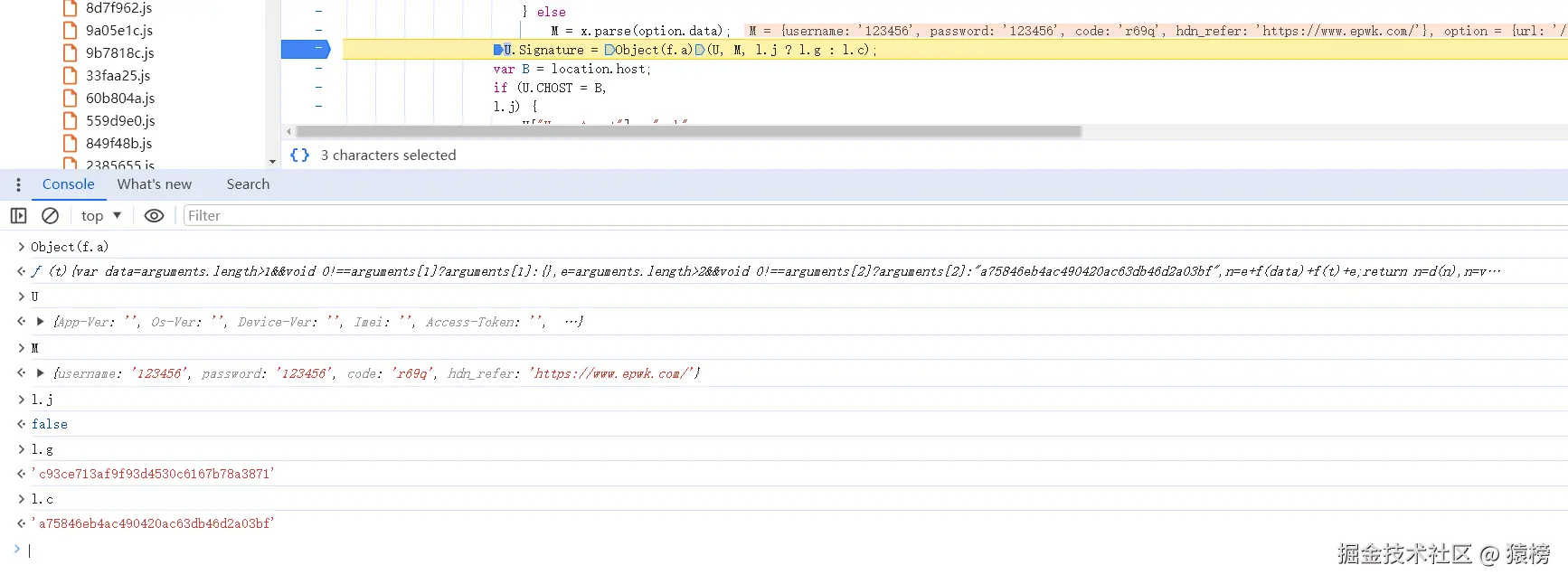Viewport: 1568px width, 584px height.
Task: Click the gutter dash on the x.parse line
Action: 318,30
